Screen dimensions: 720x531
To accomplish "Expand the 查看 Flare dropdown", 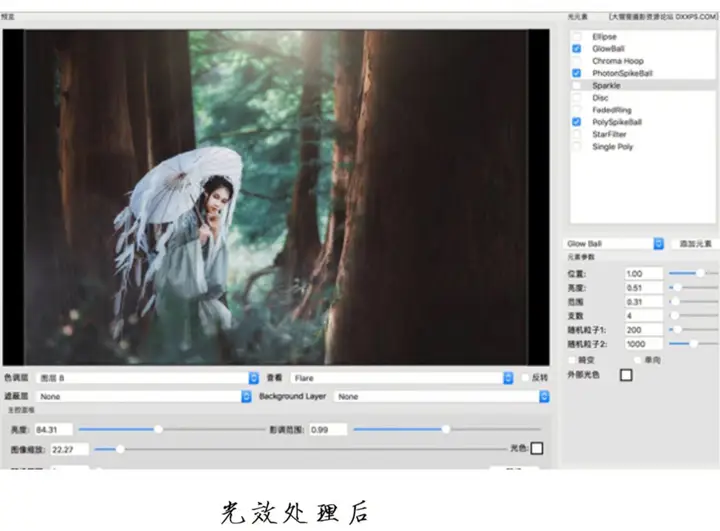I will click(x=401, y=378).
